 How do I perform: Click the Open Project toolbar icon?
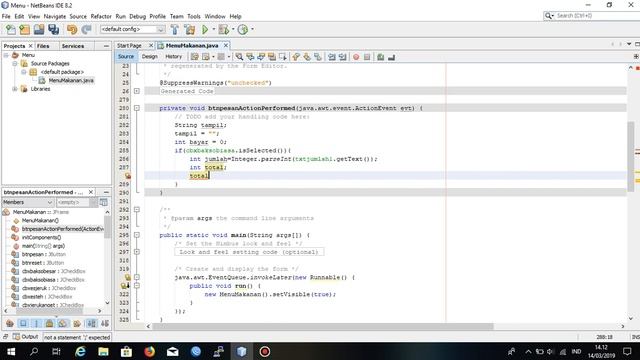[39, 29]
